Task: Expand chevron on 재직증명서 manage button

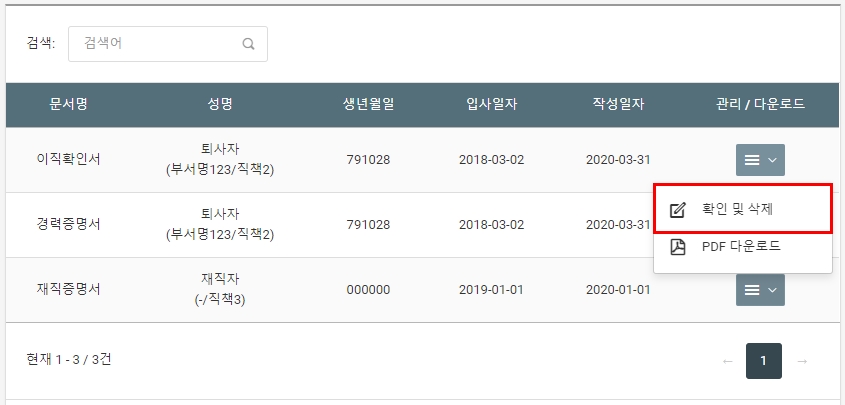Action: click(772, 290)
